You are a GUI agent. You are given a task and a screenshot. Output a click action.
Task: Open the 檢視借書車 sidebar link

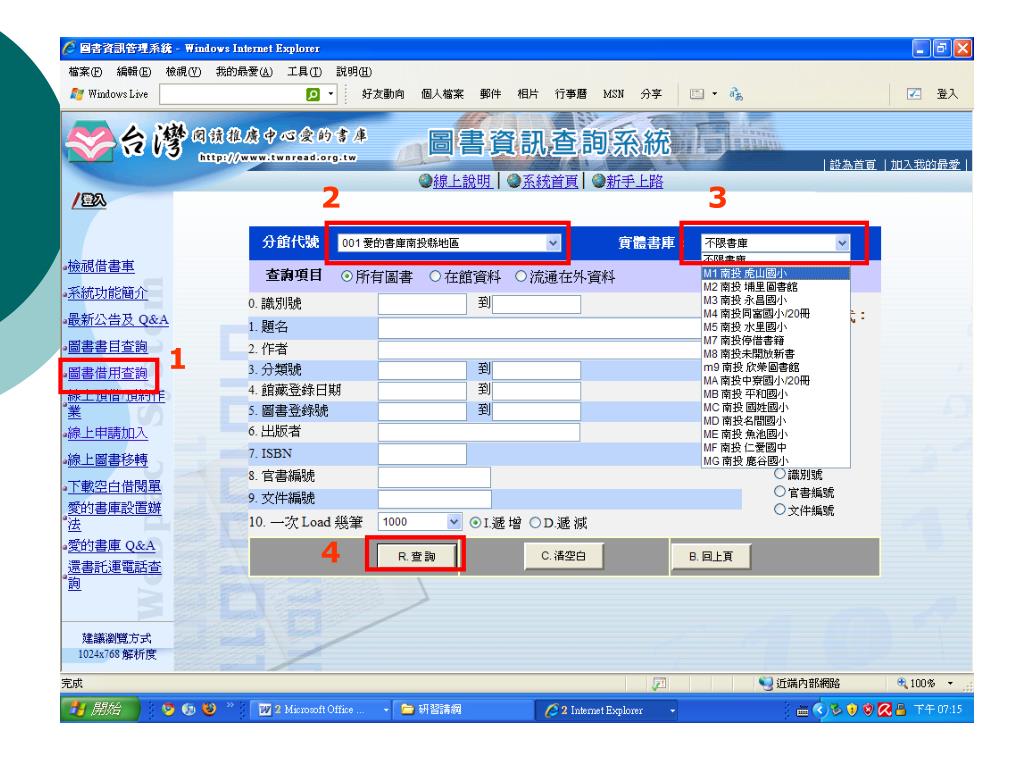[x=101, y=266]
